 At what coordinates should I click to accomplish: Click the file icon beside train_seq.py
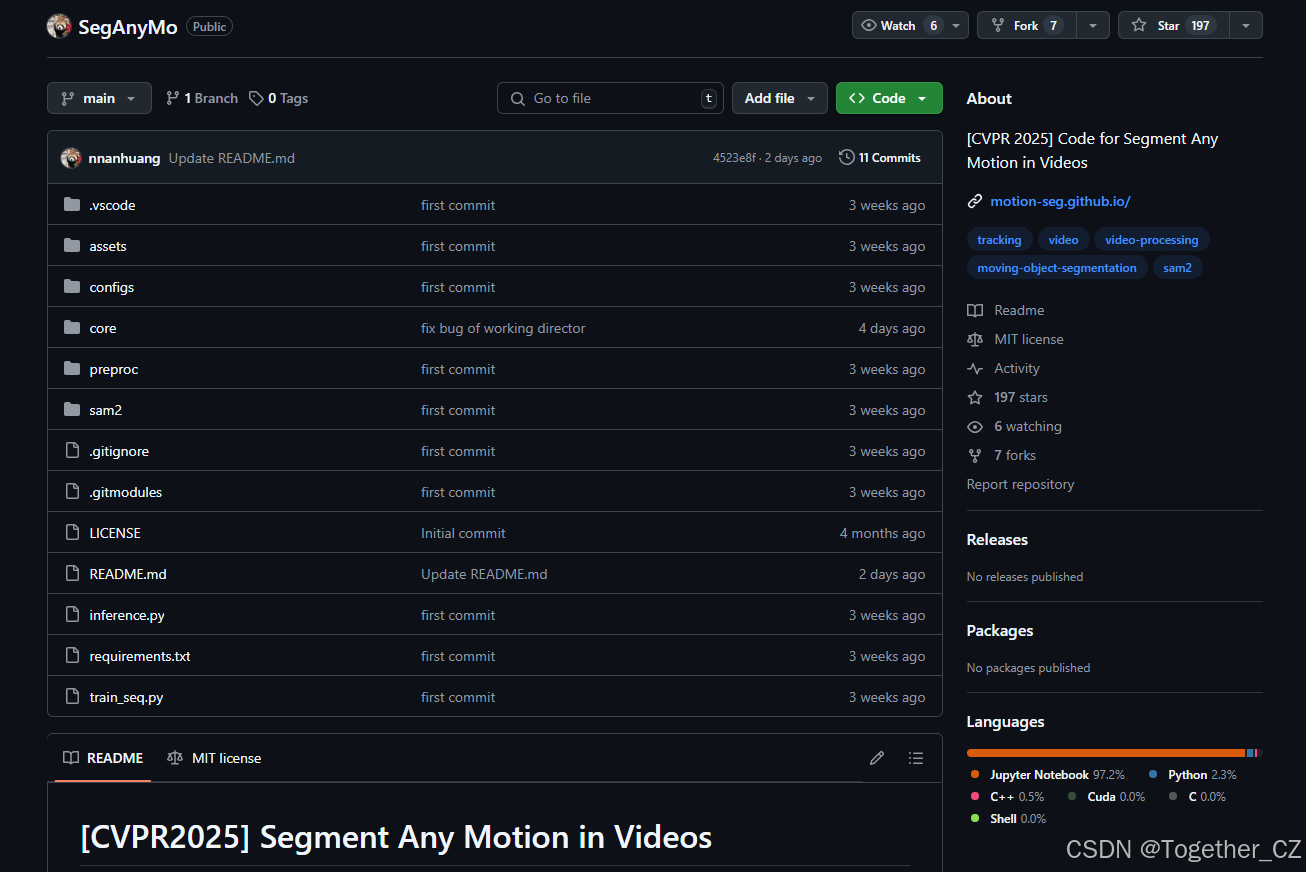click(72, 697)
